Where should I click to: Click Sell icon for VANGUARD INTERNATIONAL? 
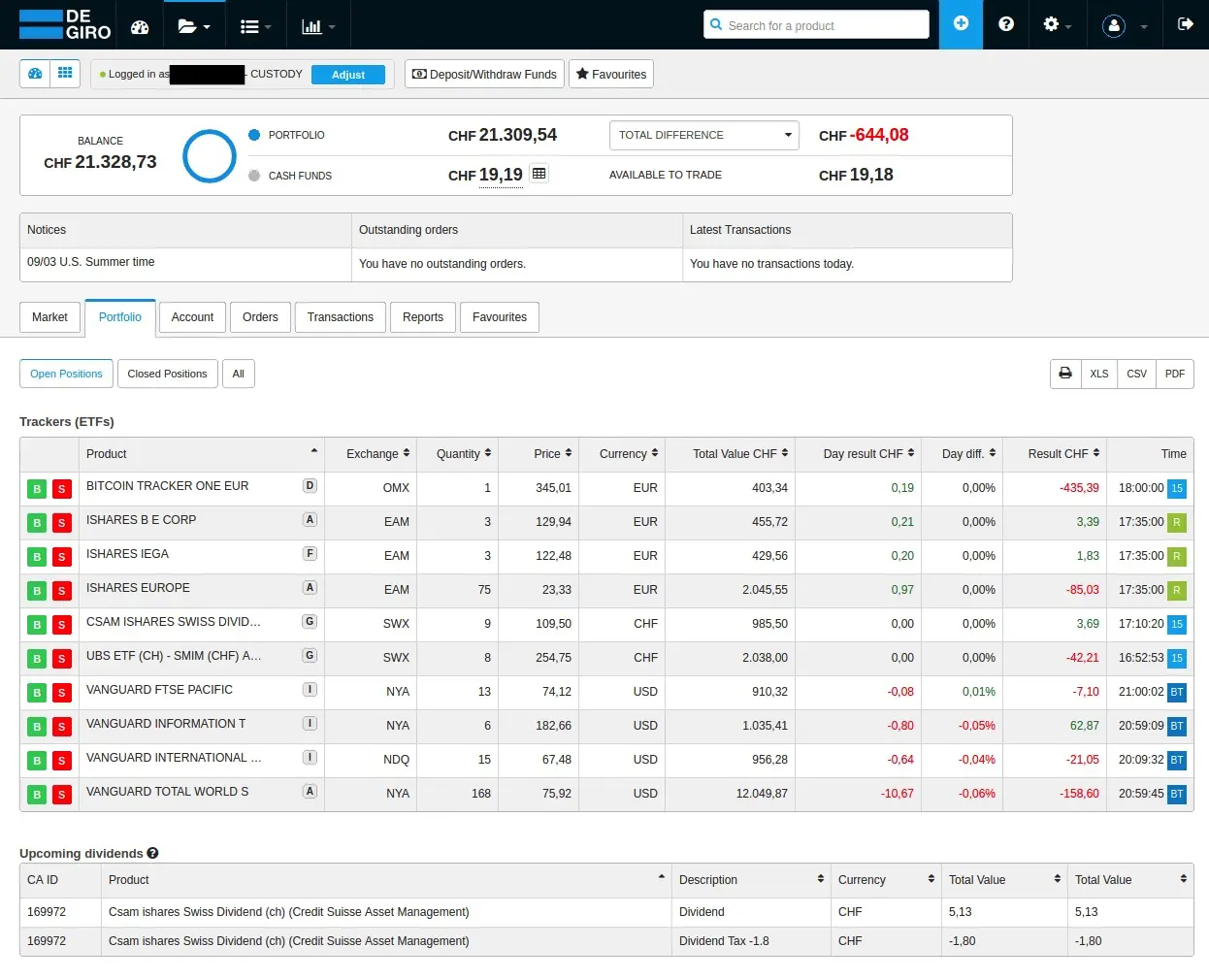[x=61, y=761]
